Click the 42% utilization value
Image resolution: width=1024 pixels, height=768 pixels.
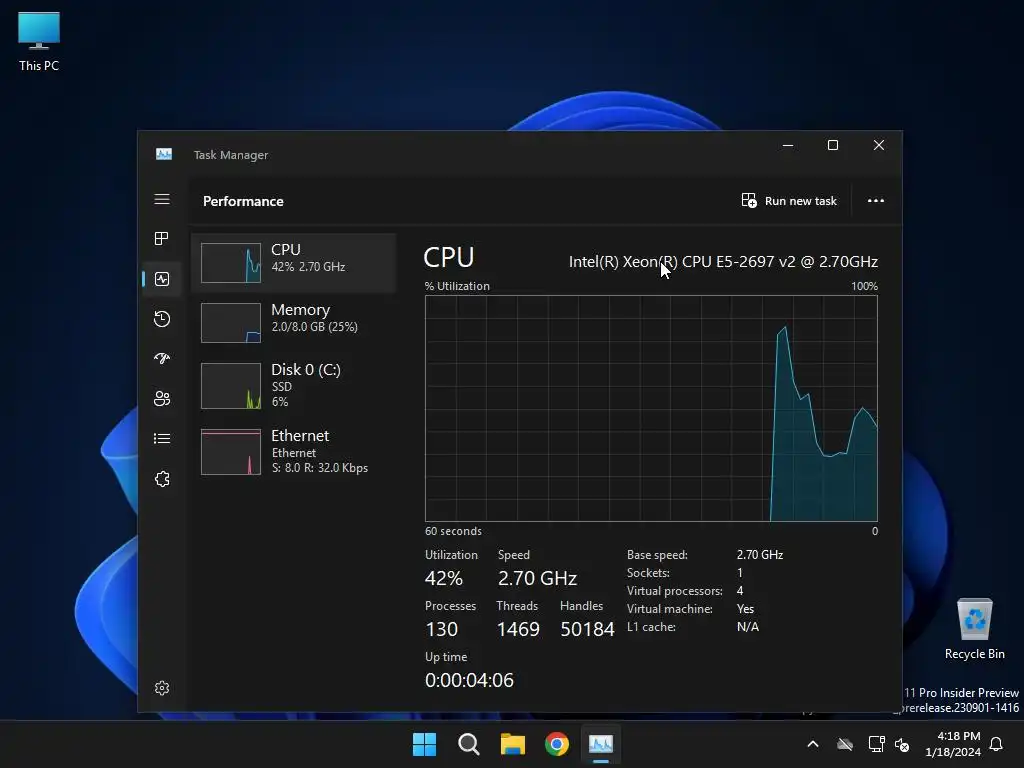click(x=443, y=578)
